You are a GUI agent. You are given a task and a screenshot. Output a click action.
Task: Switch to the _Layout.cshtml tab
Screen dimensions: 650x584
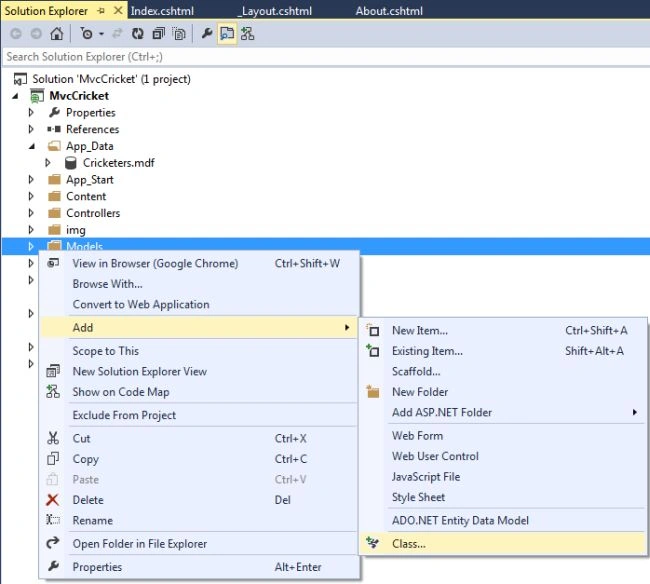click(x=276, y=11)
